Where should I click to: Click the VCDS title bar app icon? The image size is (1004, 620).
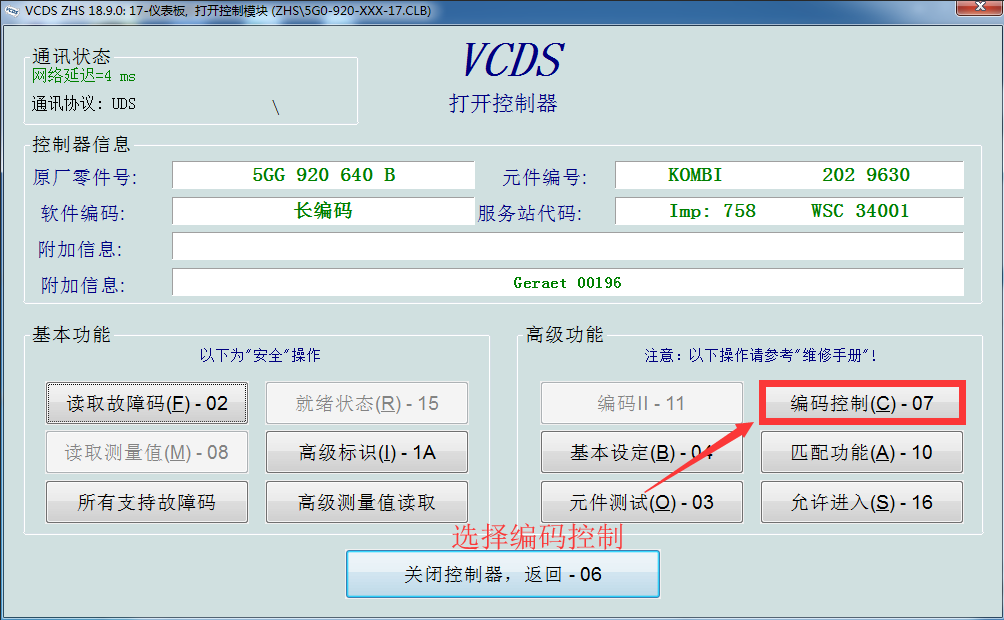12,10
